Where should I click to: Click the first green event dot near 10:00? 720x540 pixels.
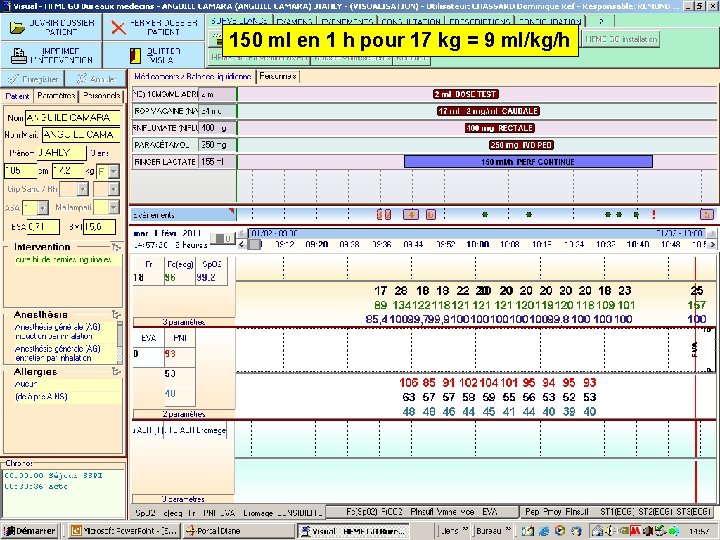click(485, 214)
